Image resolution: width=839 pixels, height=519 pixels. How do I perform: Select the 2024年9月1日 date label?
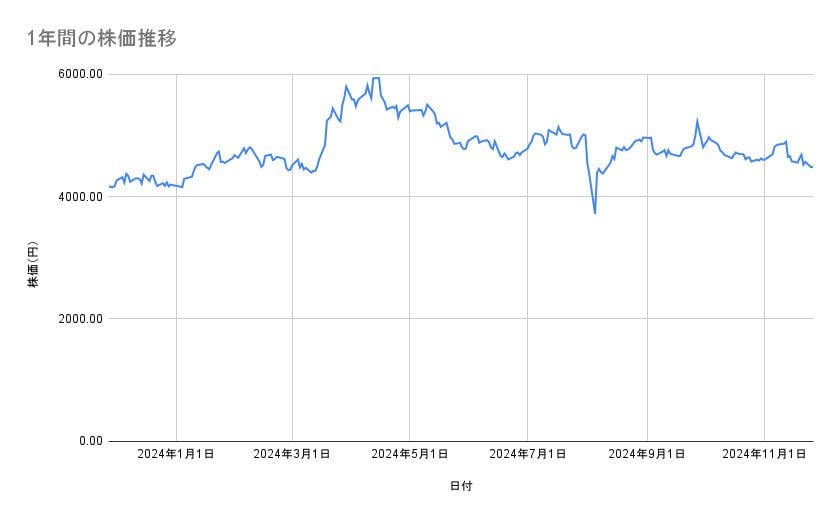647,454
